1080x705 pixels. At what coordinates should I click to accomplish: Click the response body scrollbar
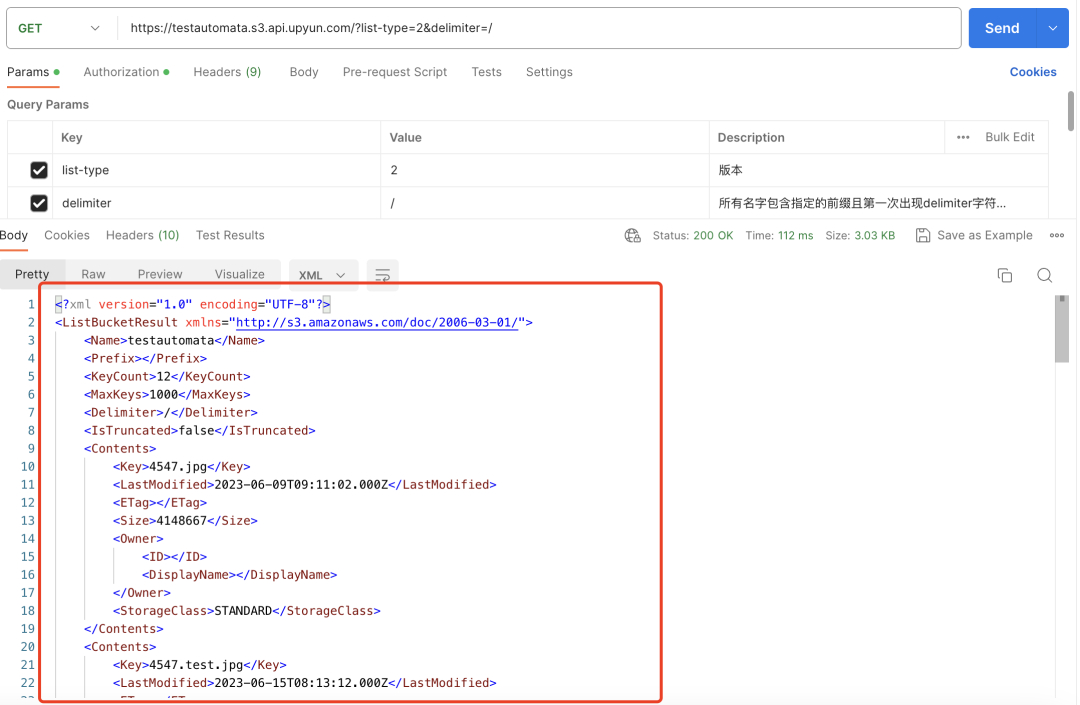coord(1061,329)
